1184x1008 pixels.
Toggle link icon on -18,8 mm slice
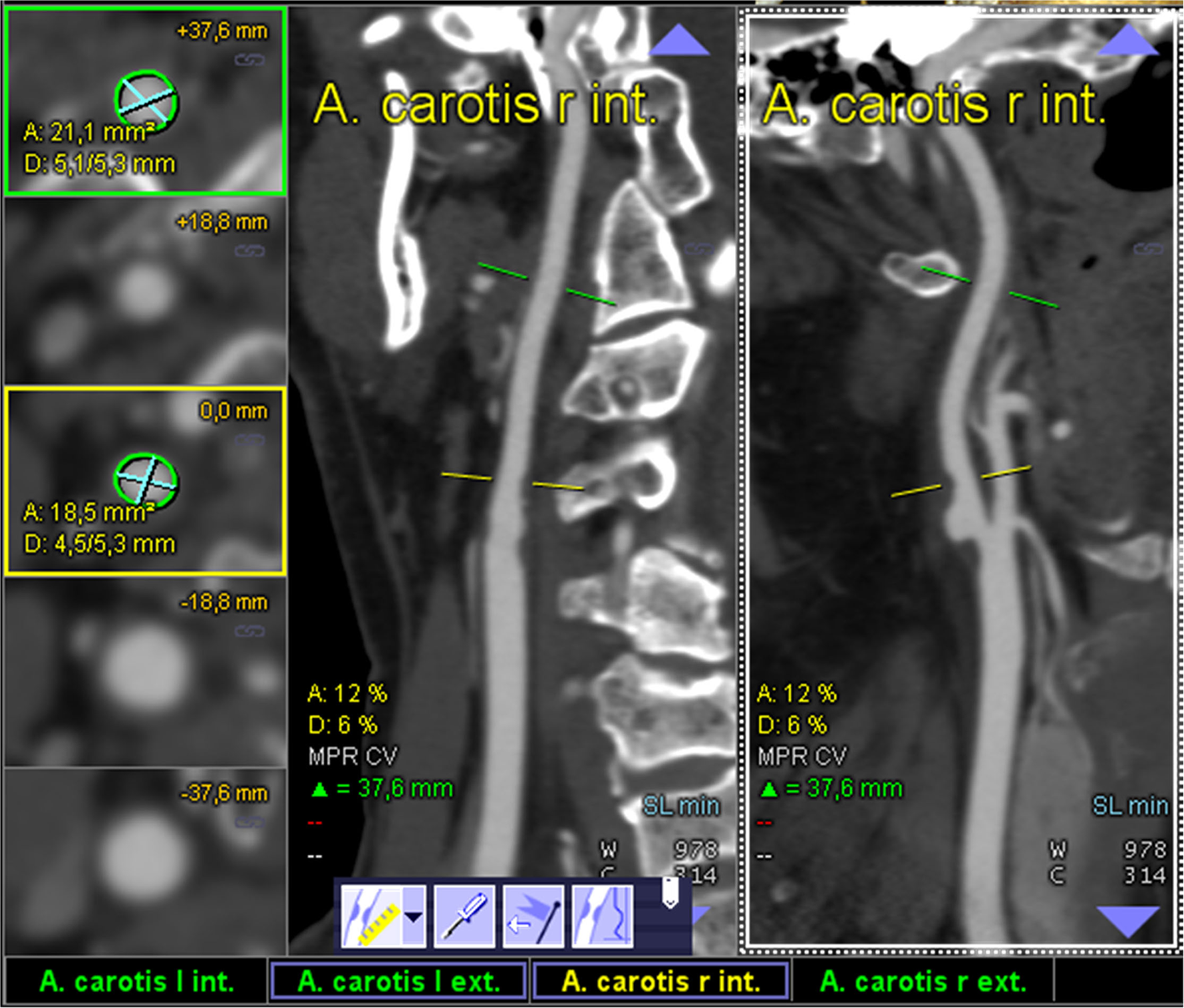249,631
